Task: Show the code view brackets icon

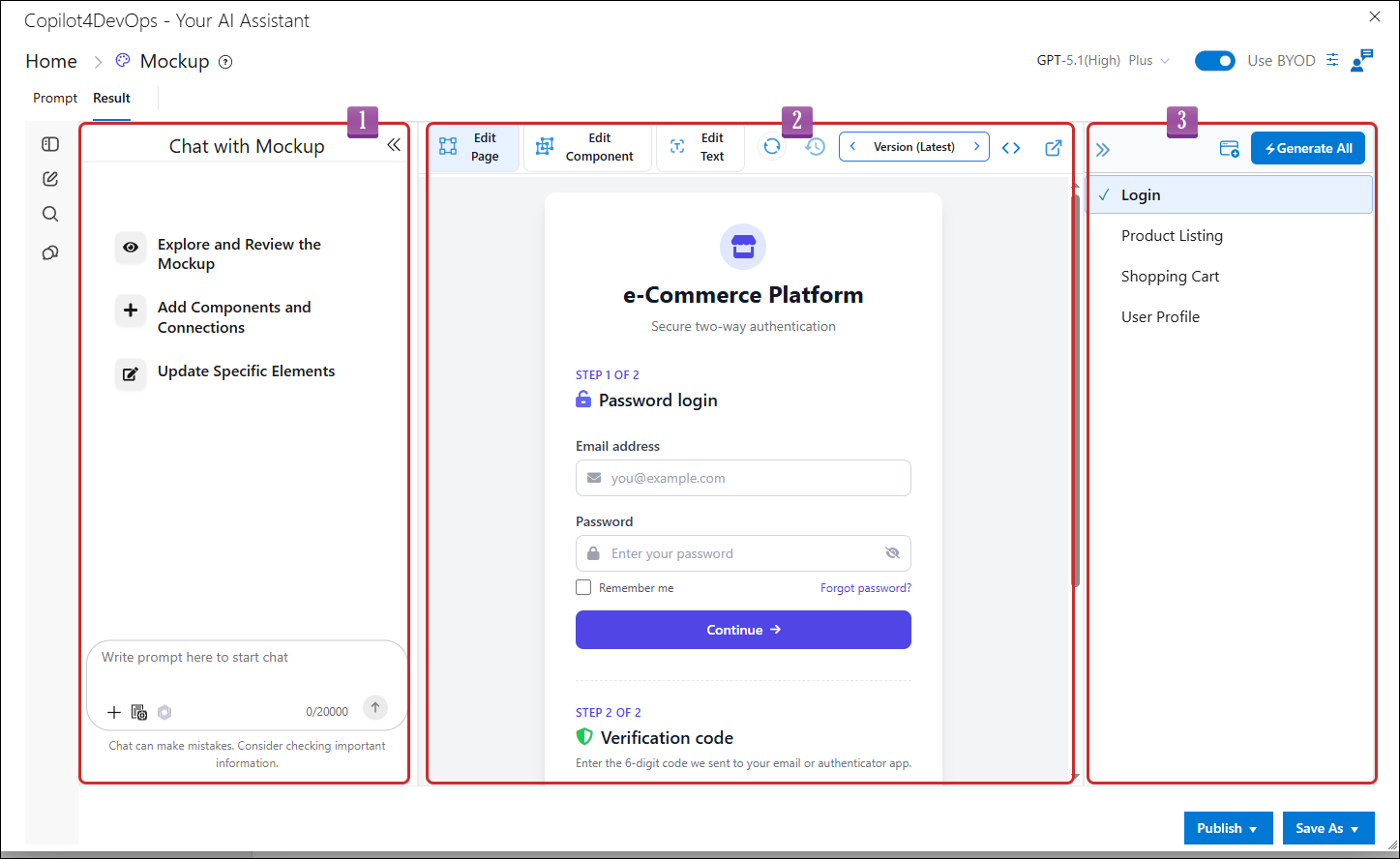Action: pos(1011,148)
